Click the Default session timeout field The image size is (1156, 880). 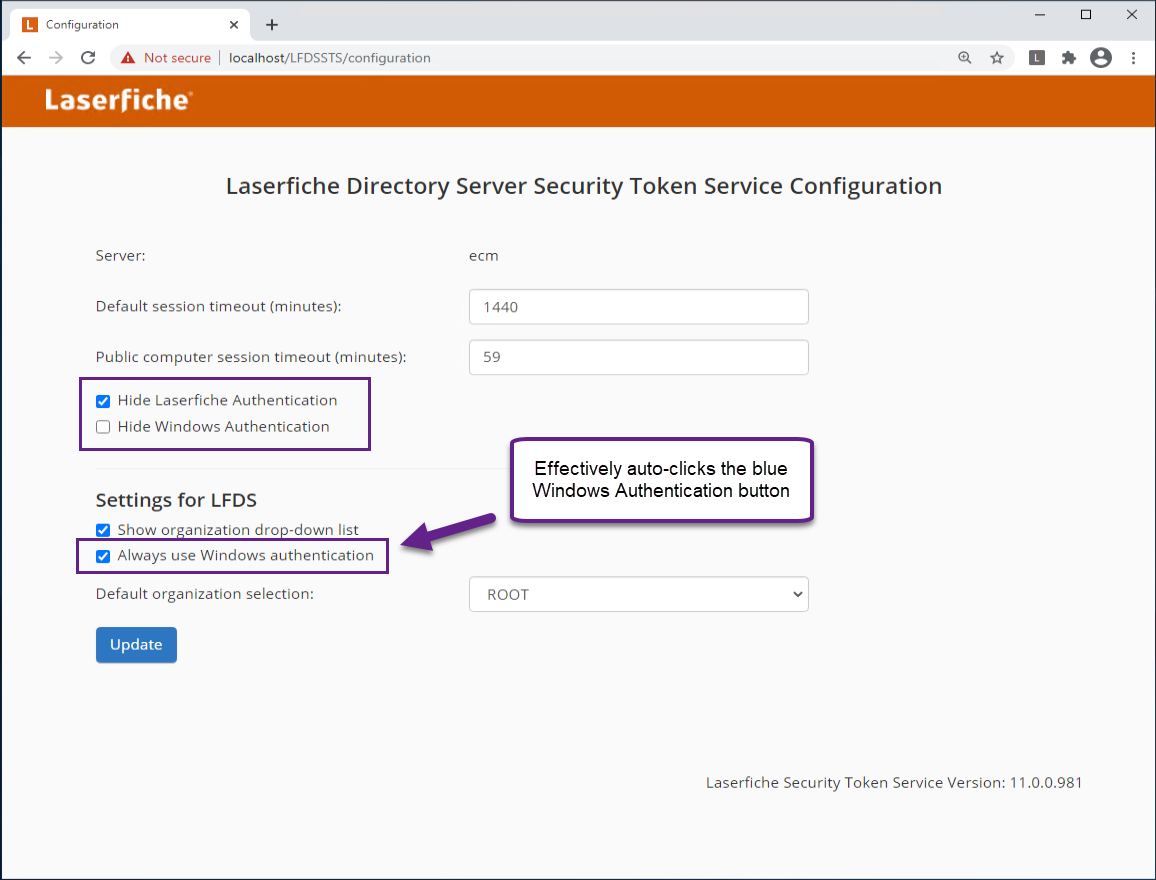point(638,307)
